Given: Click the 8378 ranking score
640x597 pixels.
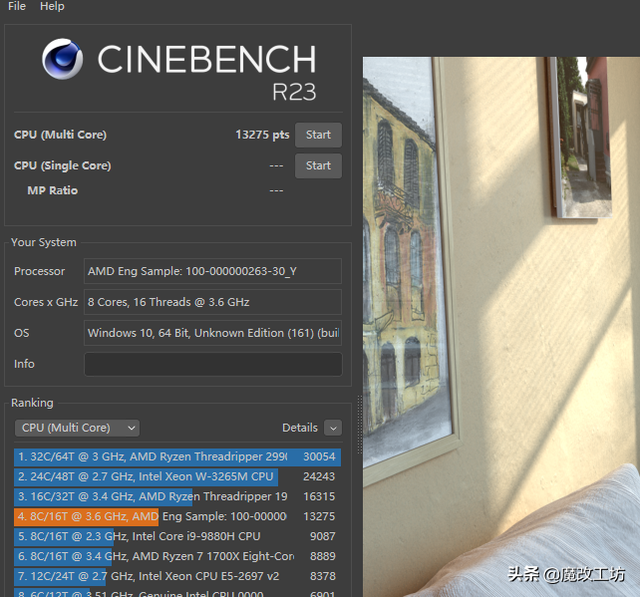Looking at the screenshot, I should pos(322,576).
